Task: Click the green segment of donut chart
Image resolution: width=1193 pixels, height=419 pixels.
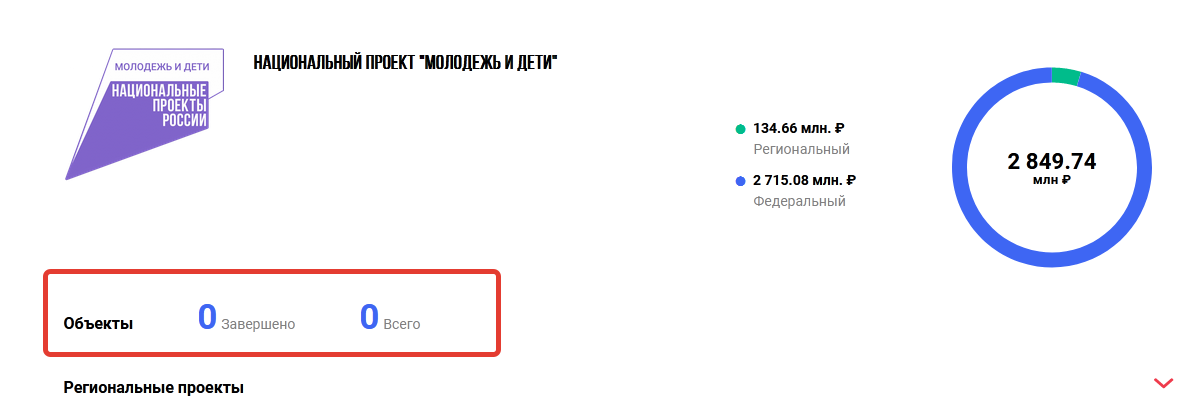Action: coord(1065,77)
